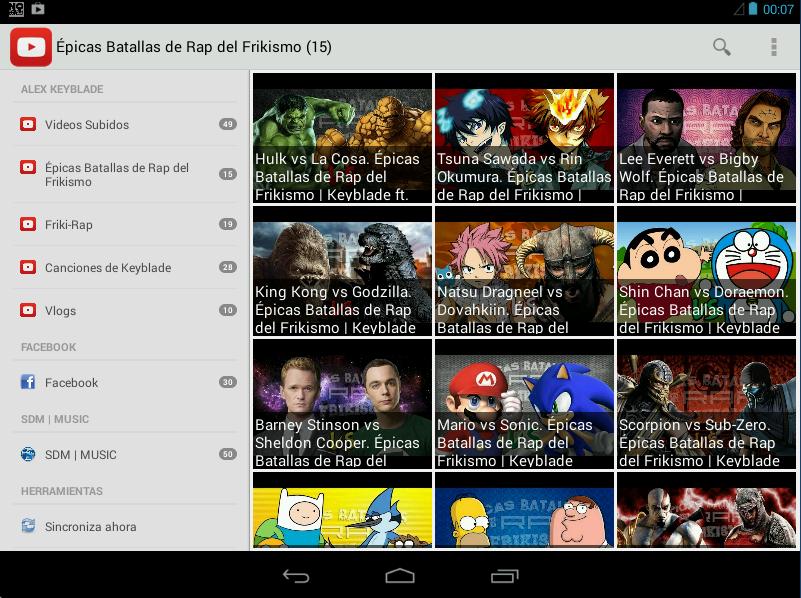This screenshot has width=801, height=598.
Task: Open Scorpion vs Sub-Zero video
Action: tap(706, 403)
